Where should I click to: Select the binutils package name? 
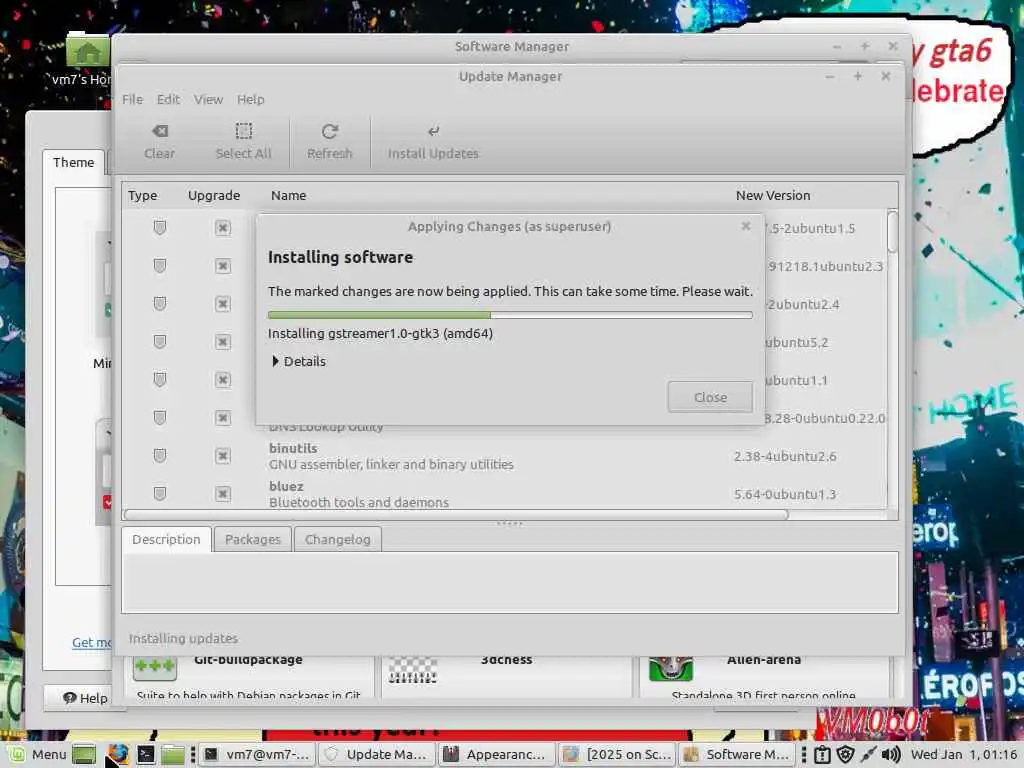293,448
